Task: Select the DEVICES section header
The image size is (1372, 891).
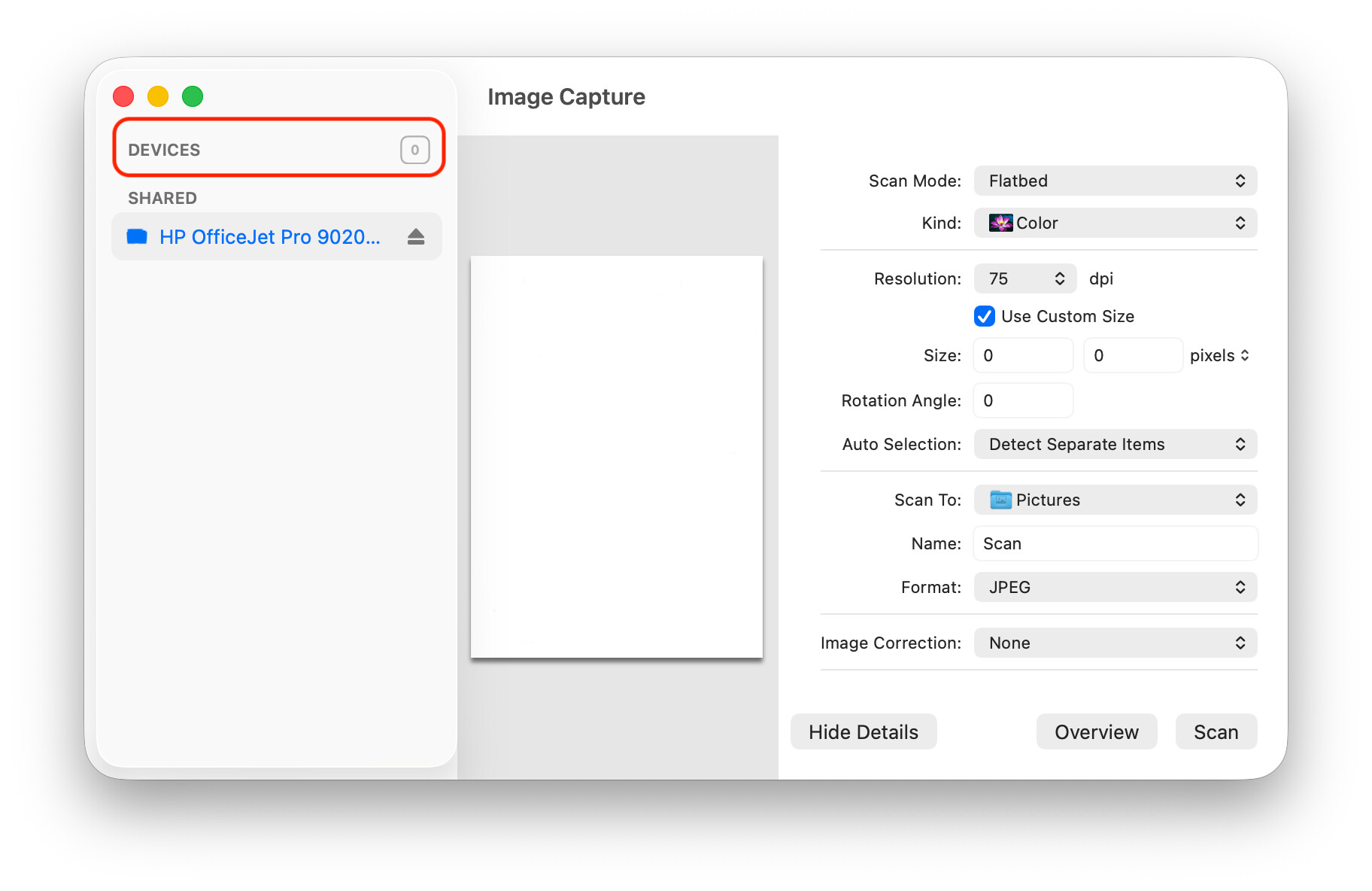Action: [164, 150]
